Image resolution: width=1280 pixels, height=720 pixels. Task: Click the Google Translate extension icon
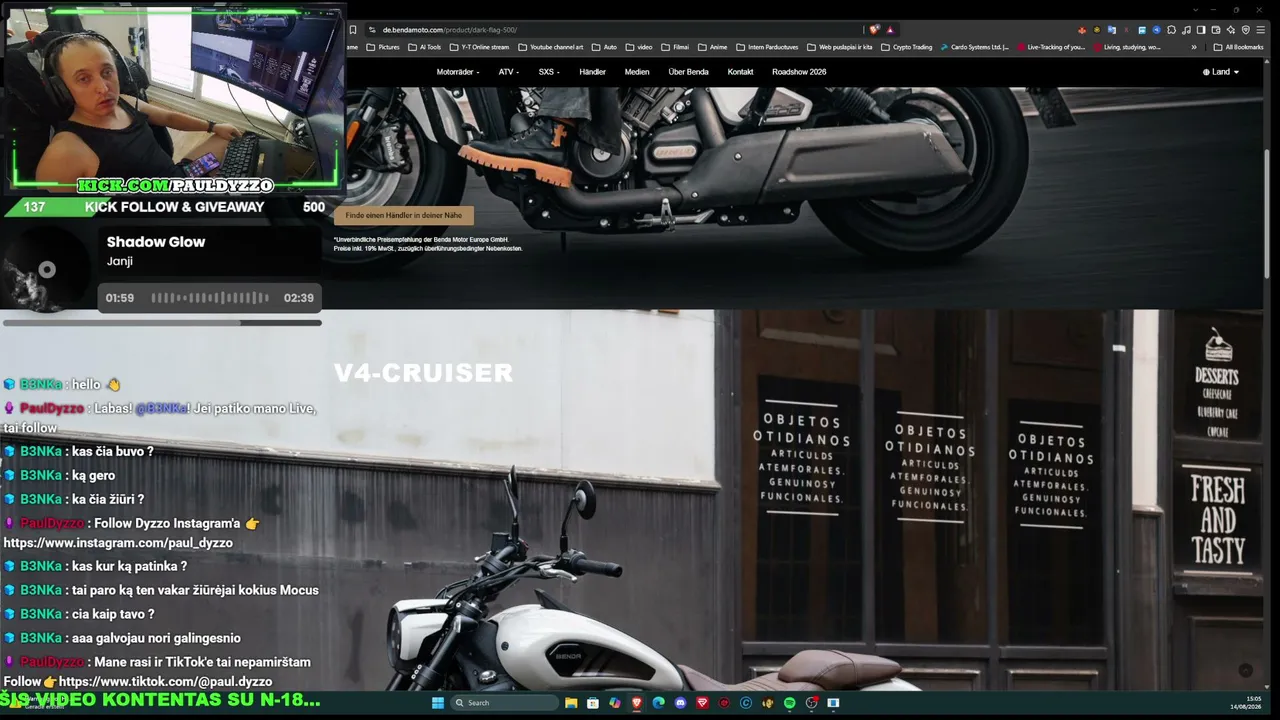point(1112,30)
